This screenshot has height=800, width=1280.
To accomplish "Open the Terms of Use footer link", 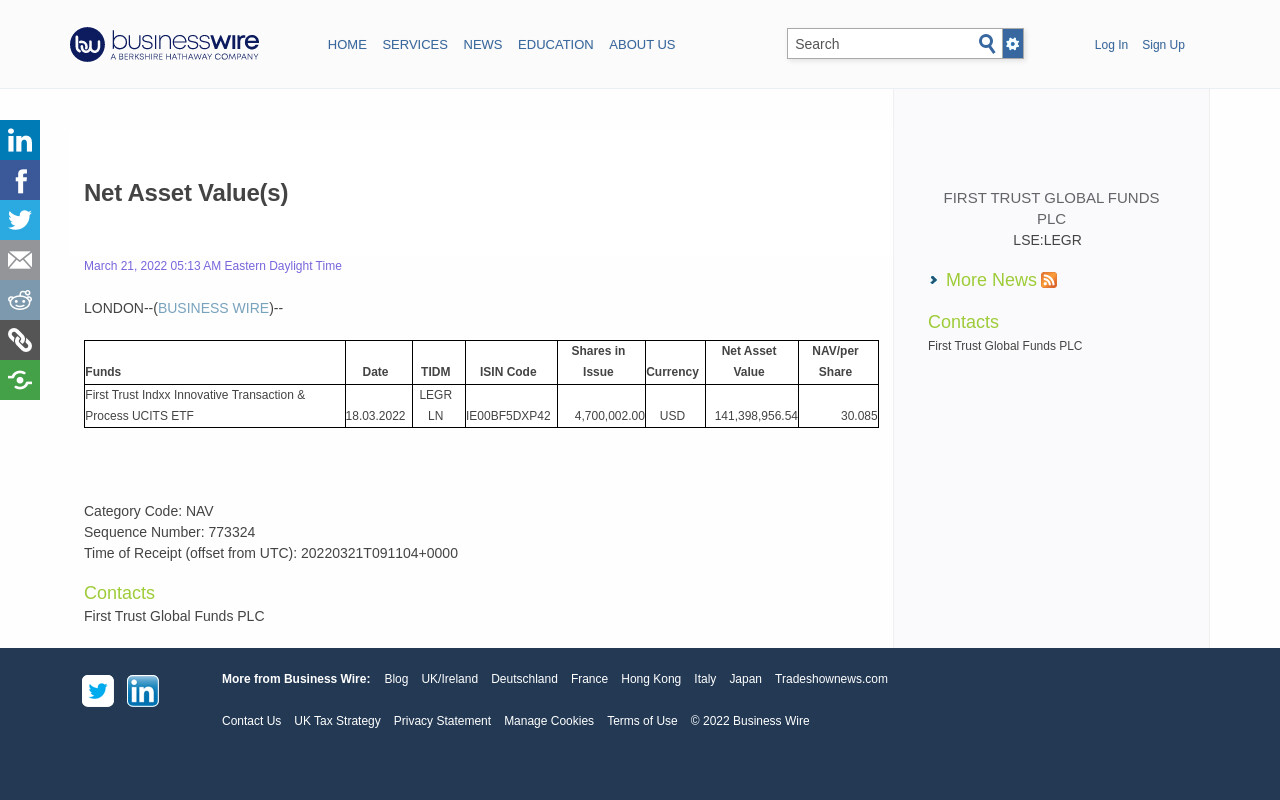I will (x=642, y=721).
